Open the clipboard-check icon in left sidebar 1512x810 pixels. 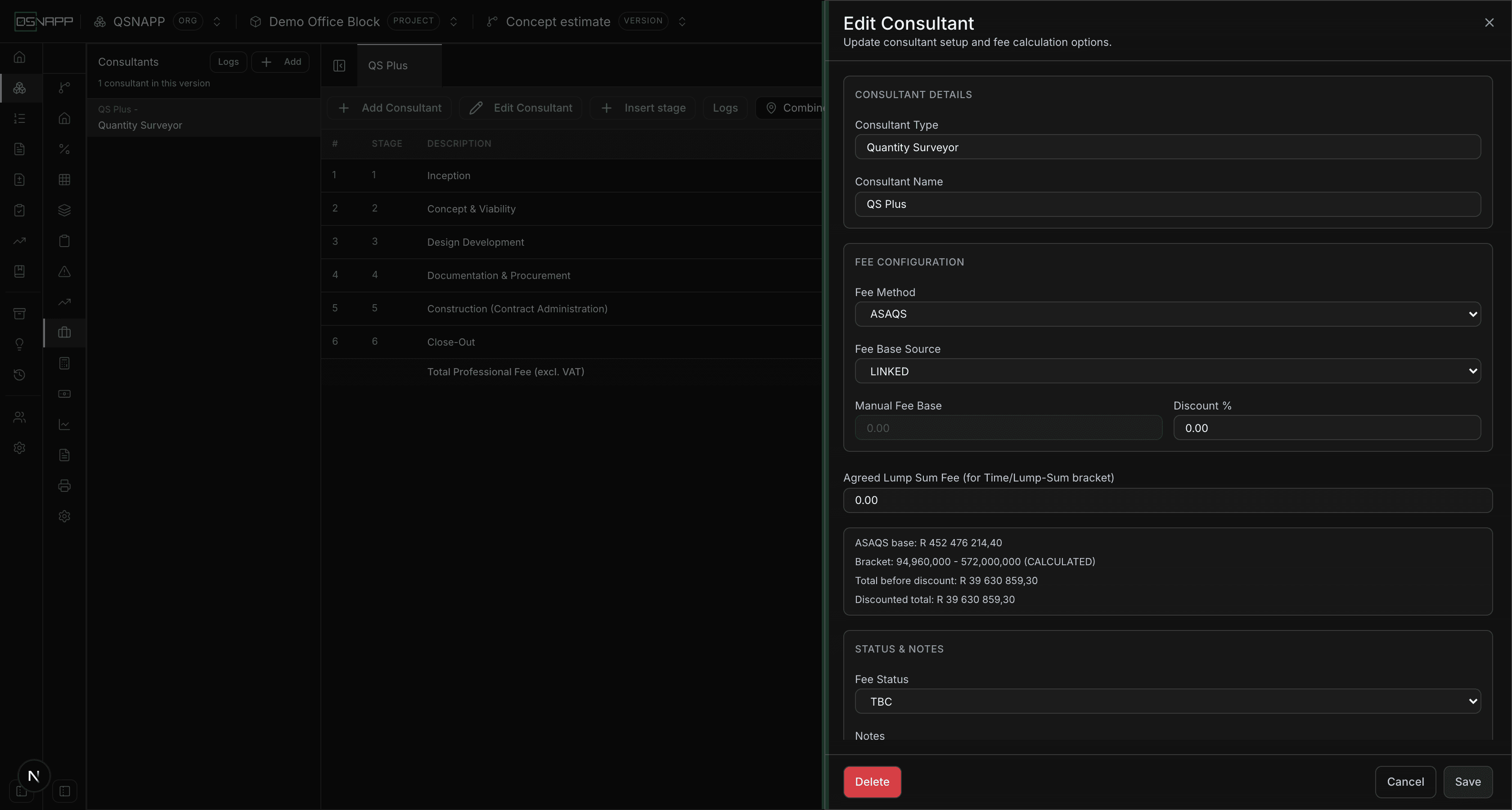click(19, 210)
